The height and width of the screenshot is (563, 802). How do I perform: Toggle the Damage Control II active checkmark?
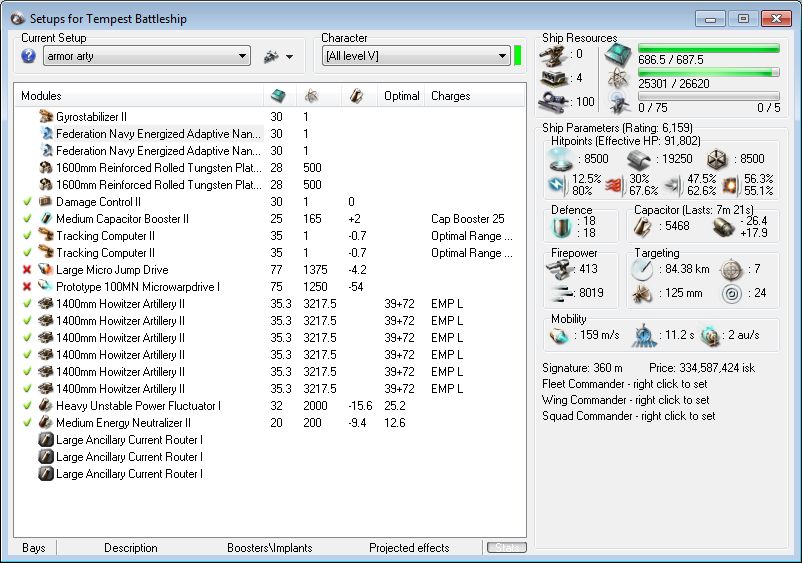click(x=27, y=202)
